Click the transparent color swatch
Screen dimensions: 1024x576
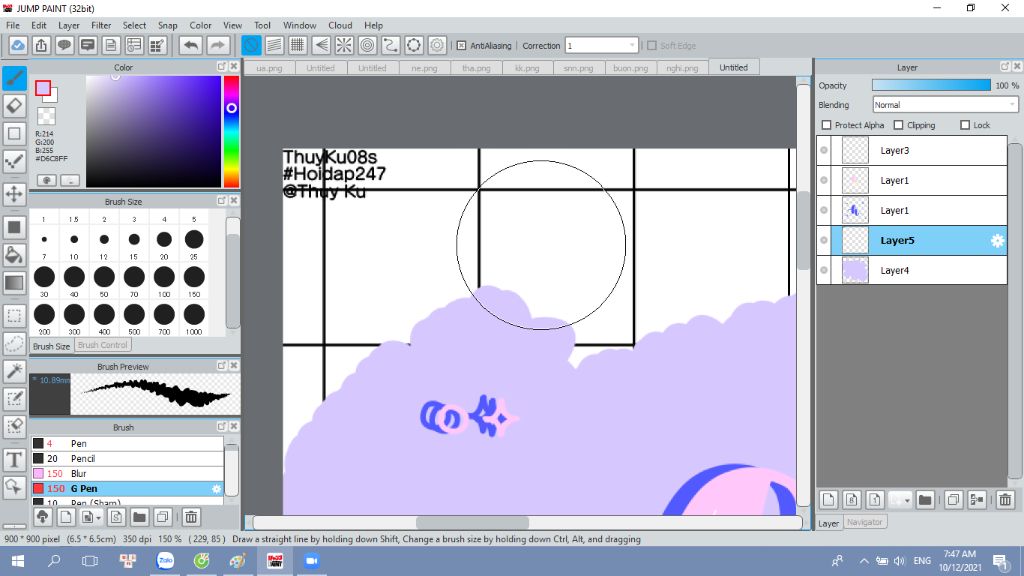point(46,116)
